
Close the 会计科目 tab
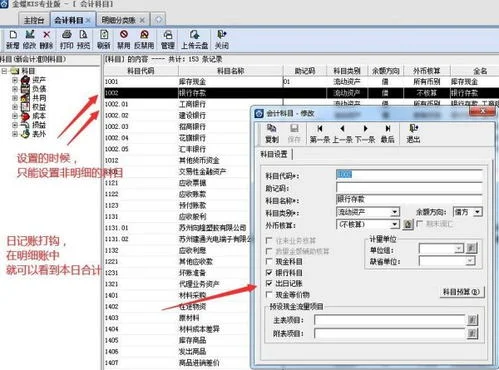click(88, 20)
